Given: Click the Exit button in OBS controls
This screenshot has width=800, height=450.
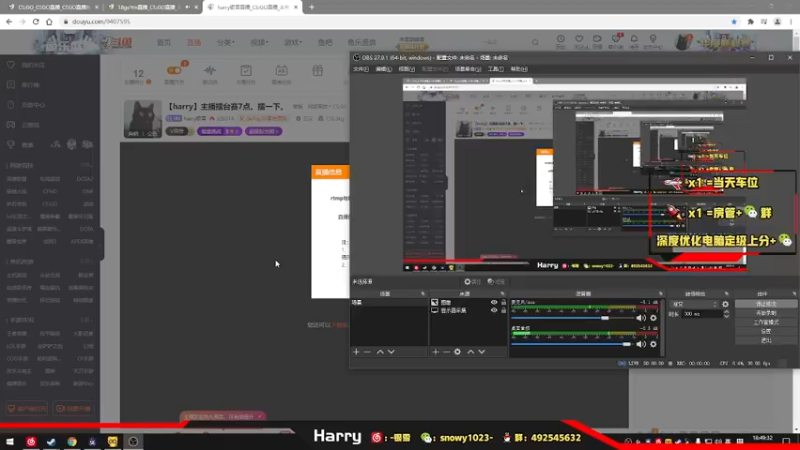Looking at the screenshot, I should (x=766, y=340).
